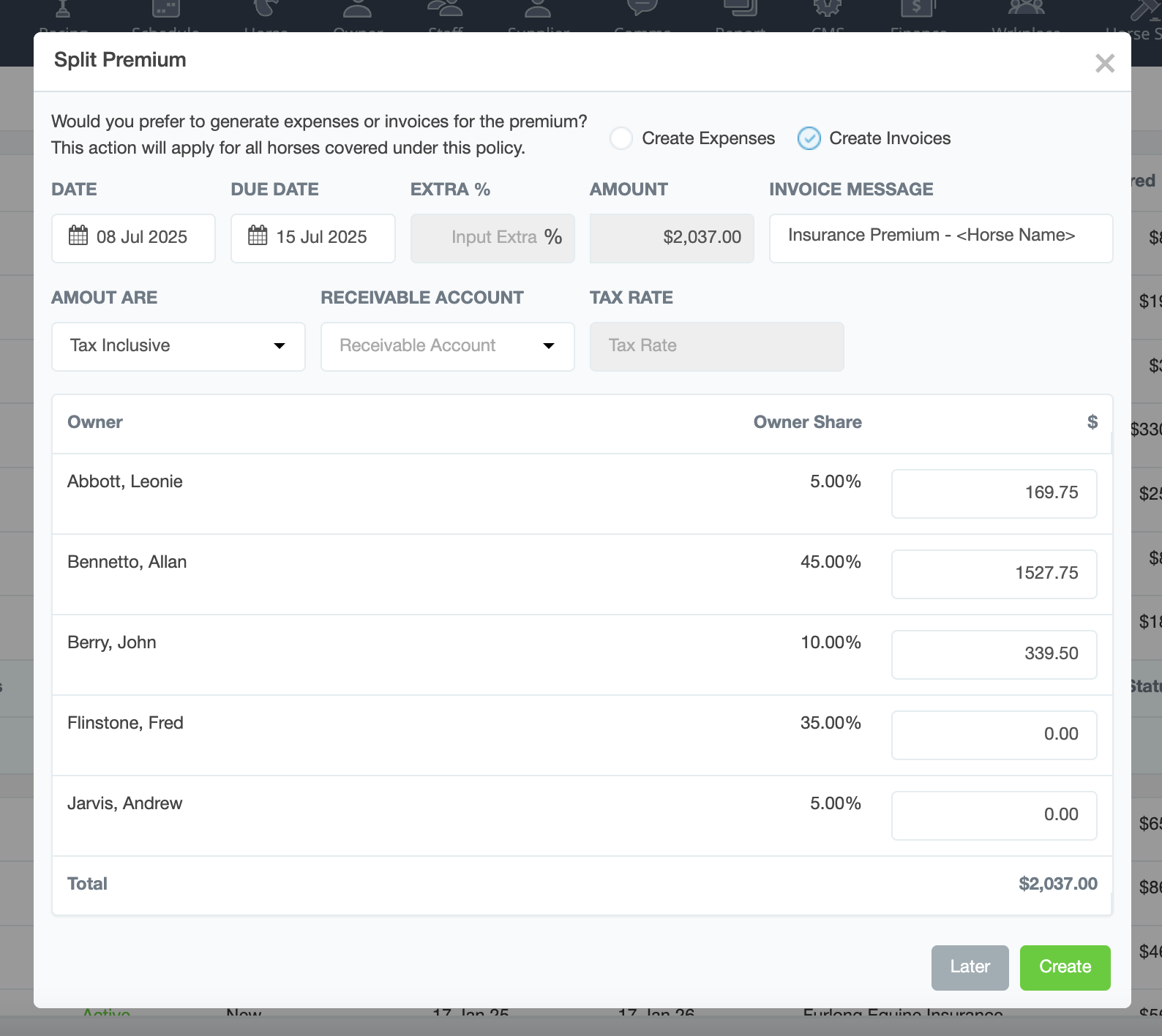Click the Finance icon in the top navigation
1162x1036 pixels.
[x=918, y=9]
